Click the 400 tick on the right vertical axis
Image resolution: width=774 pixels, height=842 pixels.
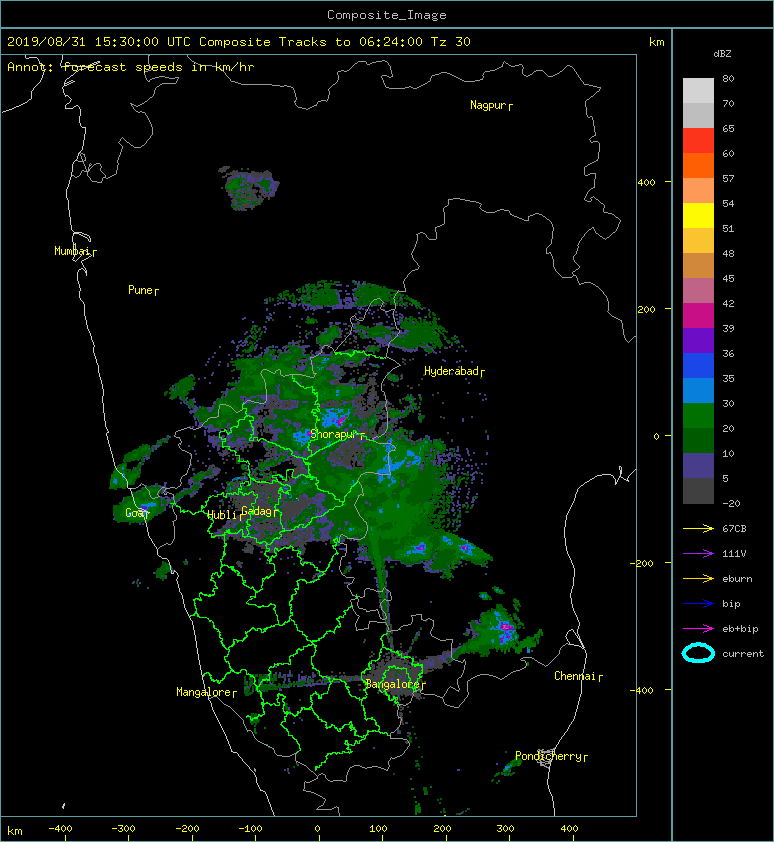[646, 183]
